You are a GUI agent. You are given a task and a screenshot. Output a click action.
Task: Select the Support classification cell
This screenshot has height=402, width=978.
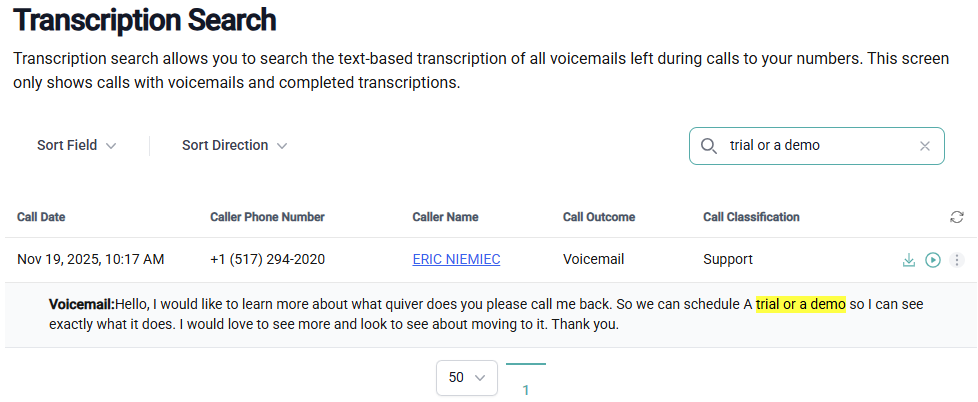click(x=728, y=259)
